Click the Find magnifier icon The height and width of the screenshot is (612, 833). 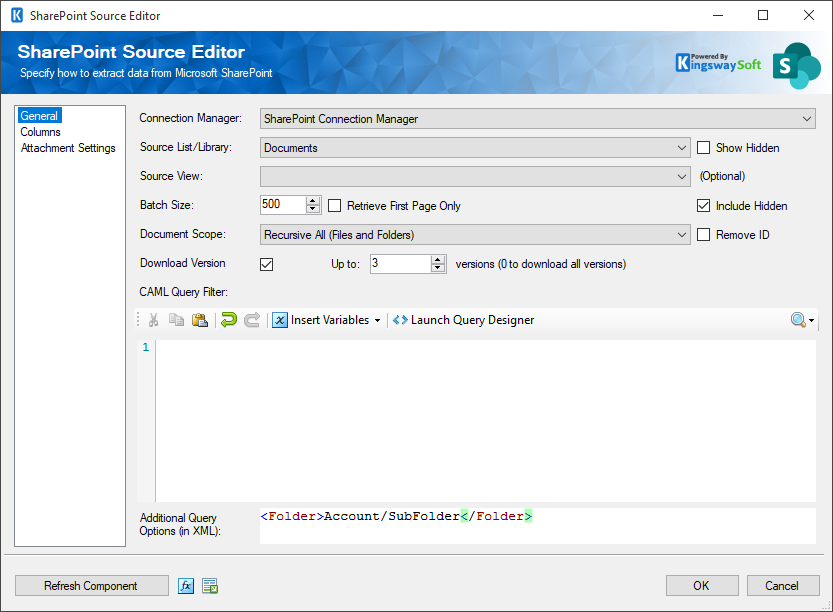coord(798,320)
